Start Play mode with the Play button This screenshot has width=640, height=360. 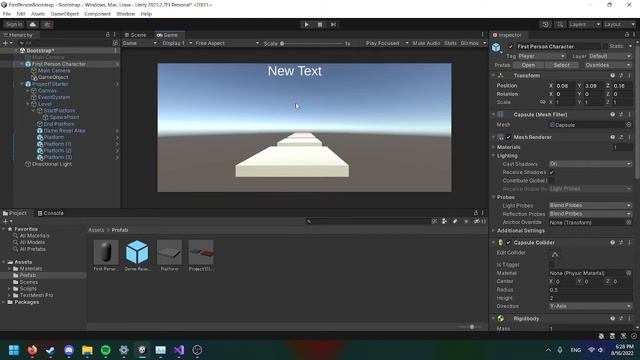tap(307, 24)
